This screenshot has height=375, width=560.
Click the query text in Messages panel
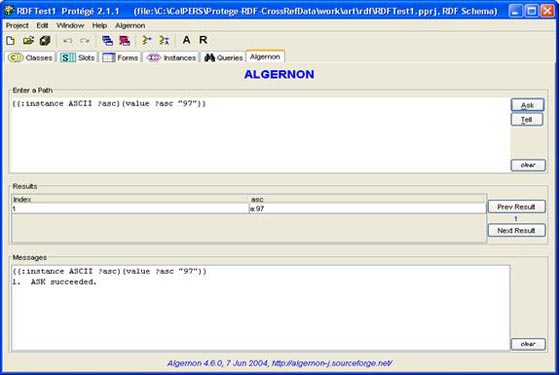pyautogui.click(x=110, y=271)
